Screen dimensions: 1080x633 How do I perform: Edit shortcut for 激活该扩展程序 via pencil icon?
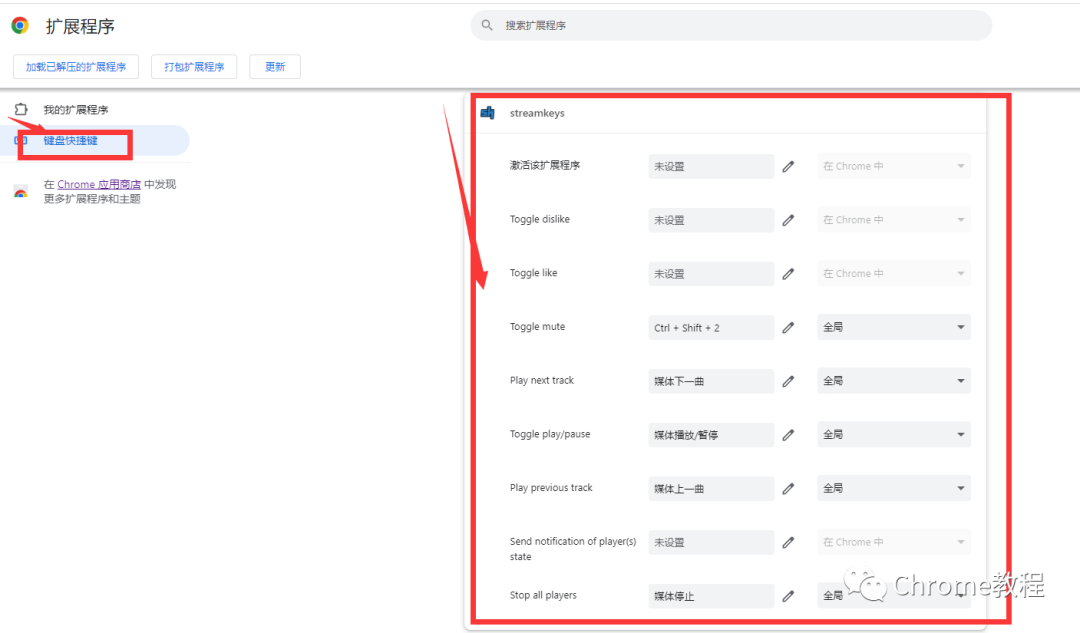[x=788, y=166]
